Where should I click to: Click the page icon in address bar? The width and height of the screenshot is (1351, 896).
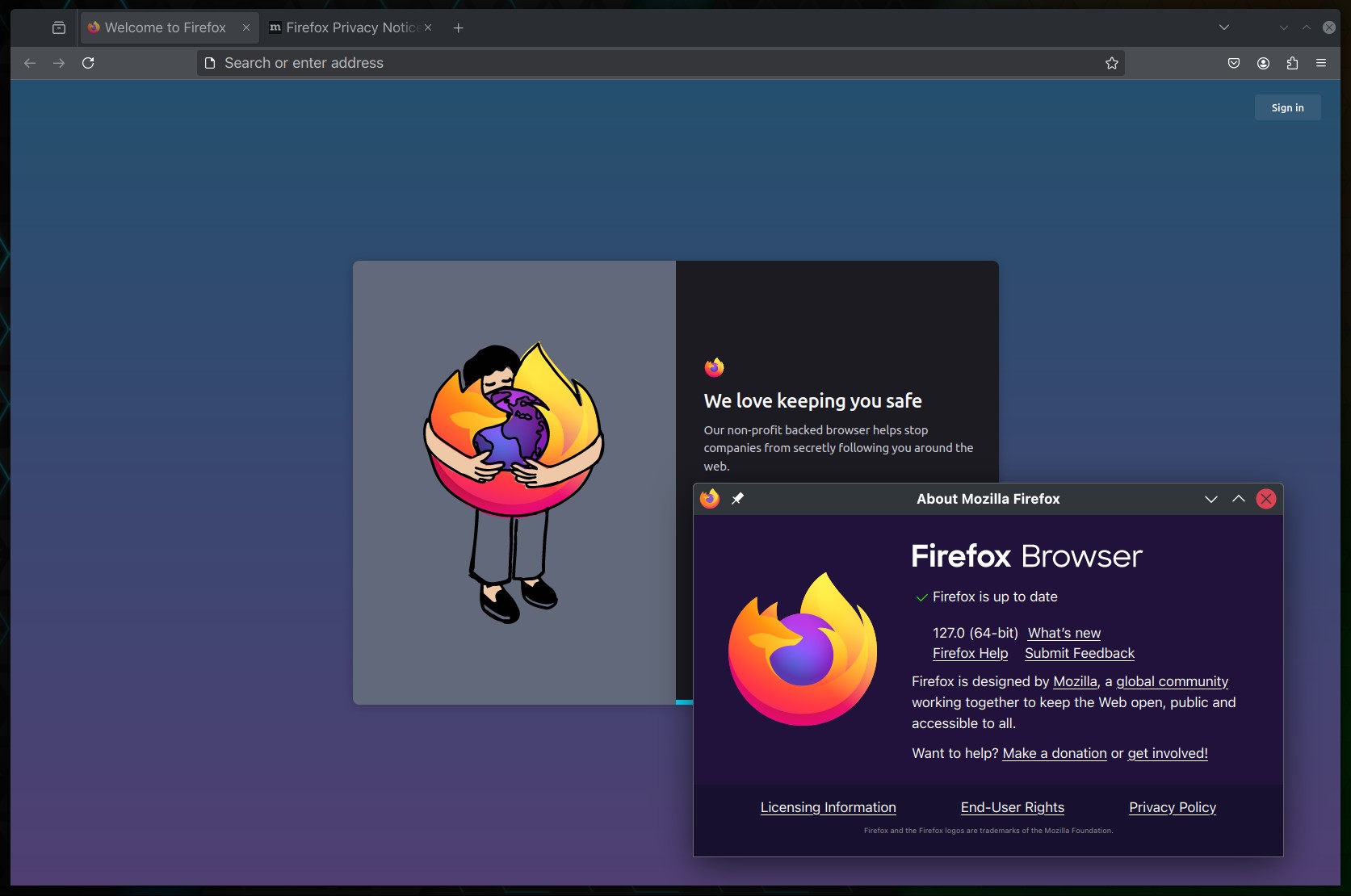210,63
